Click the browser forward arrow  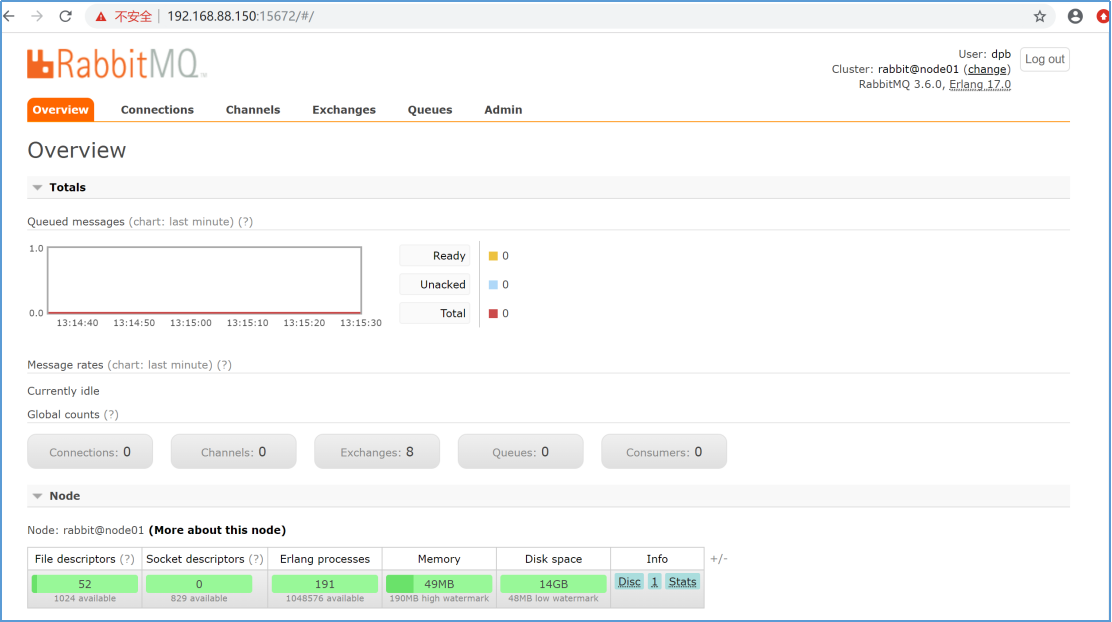(x=37, y=16)
